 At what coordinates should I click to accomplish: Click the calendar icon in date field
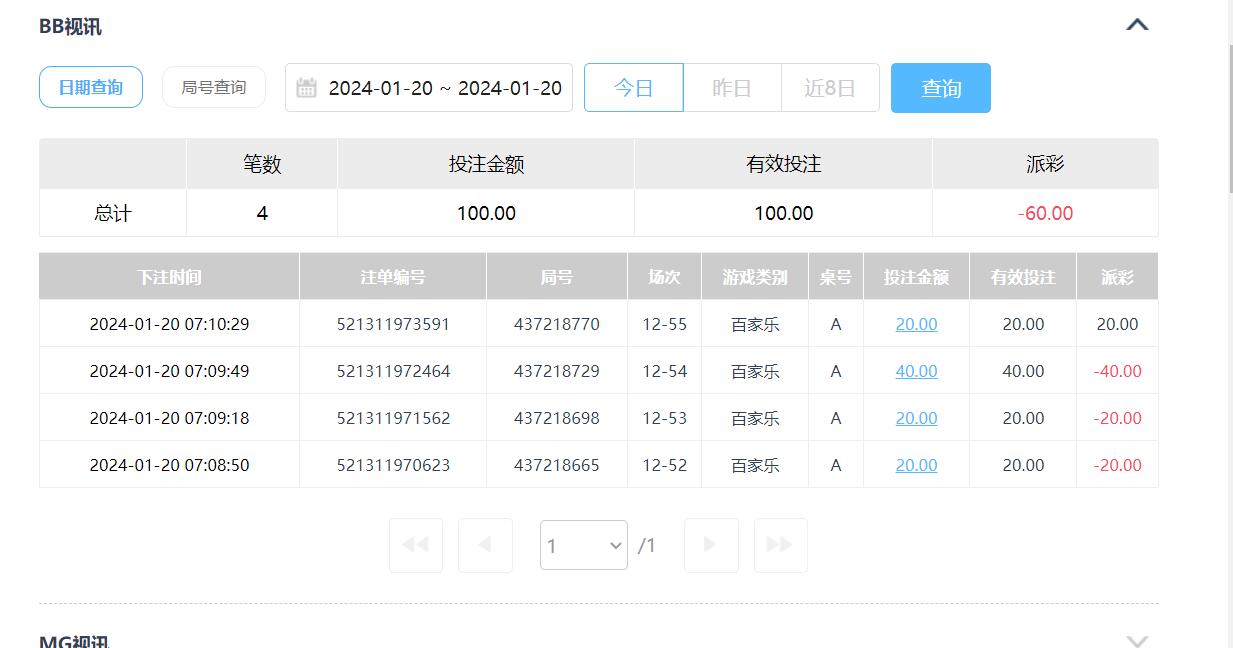click(306, 88)
